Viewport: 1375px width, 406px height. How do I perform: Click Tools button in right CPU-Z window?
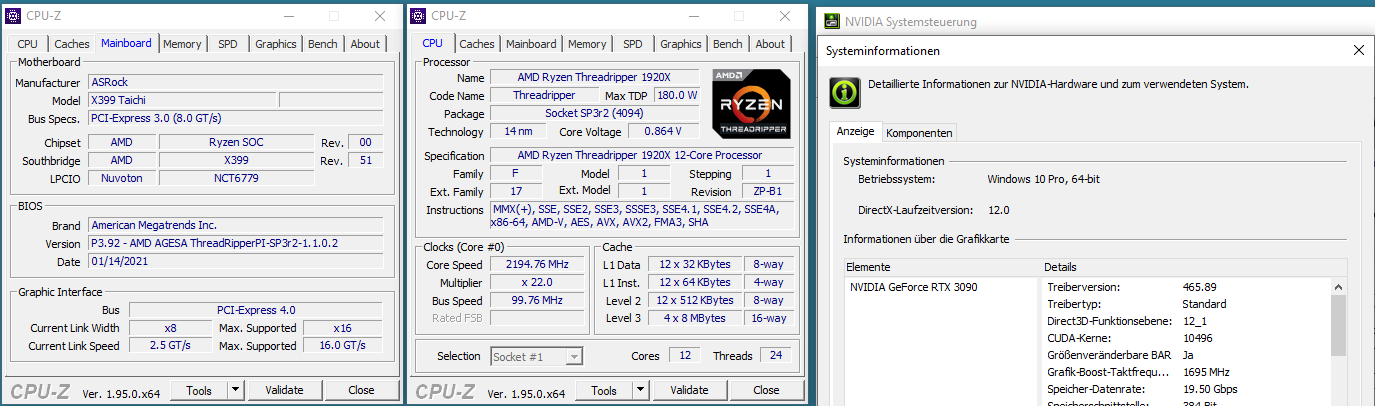point(604,390)
